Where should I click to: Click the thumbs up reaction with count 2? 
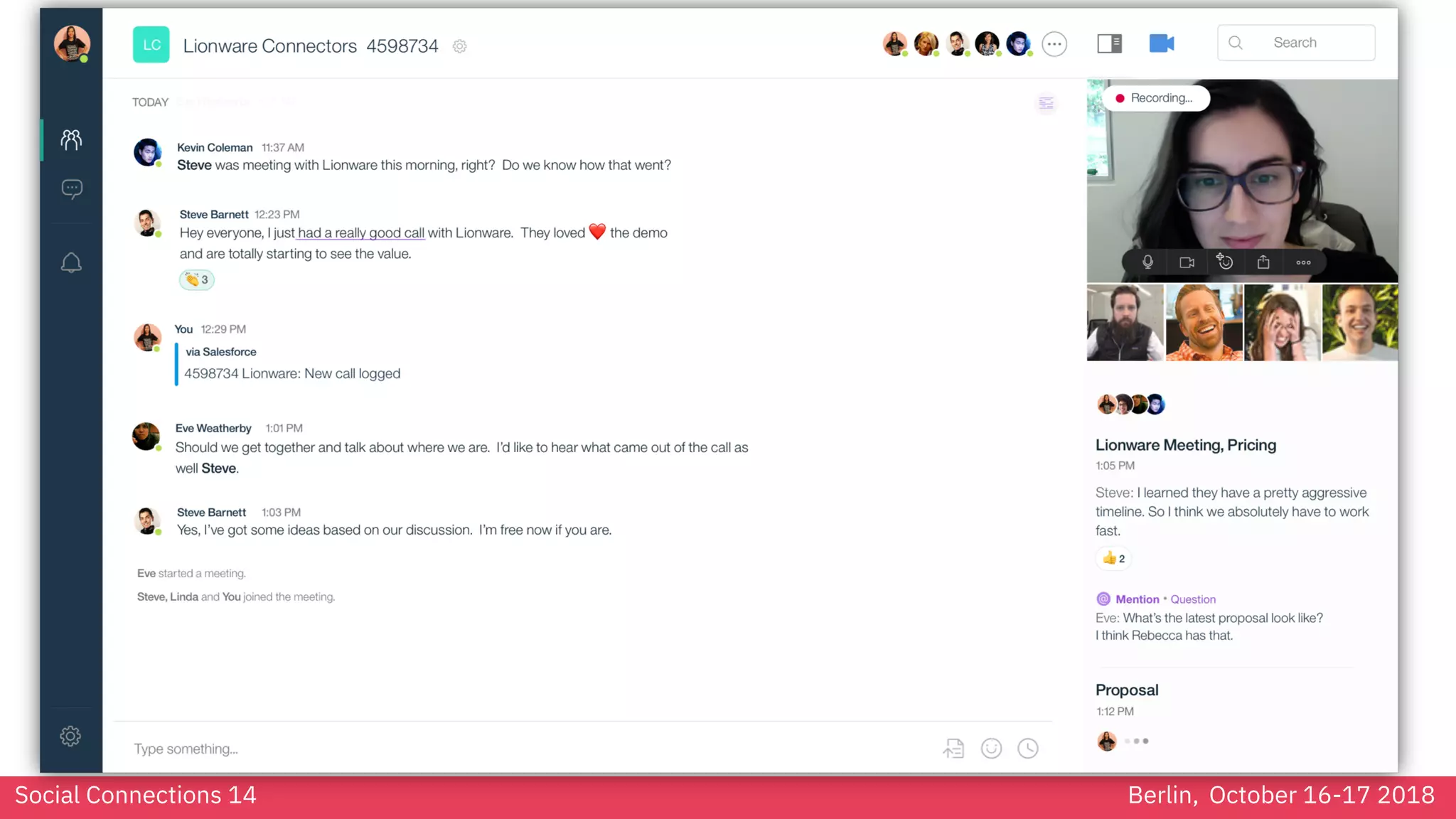point(1113,558)
